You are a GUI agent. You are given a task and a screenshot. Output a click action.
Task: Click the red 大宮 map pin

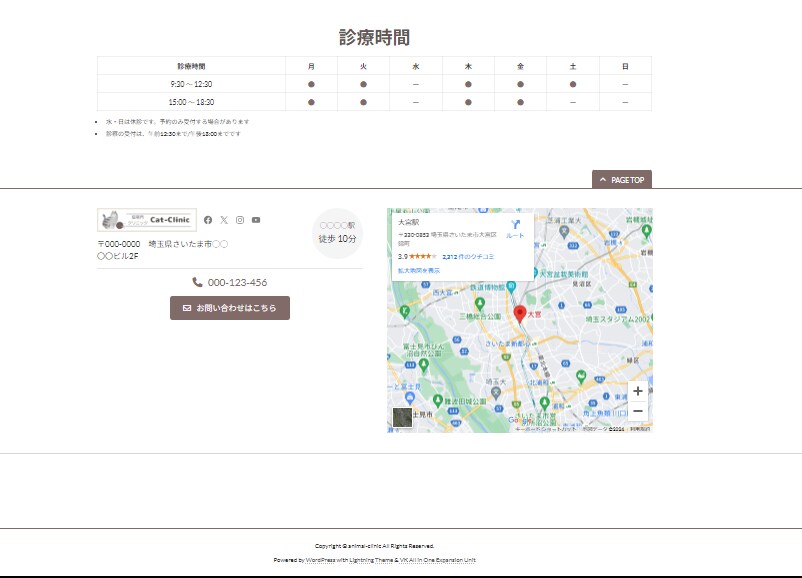520,314
